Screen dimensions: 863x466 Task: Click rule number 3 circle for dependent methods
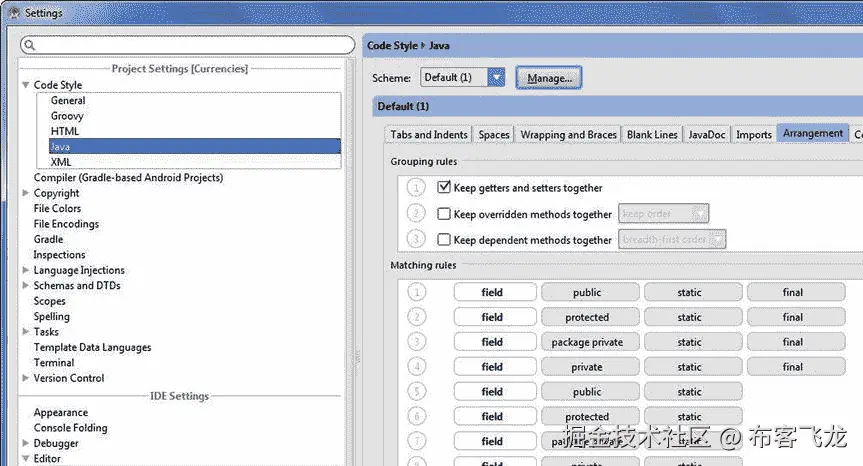(416, 239)
